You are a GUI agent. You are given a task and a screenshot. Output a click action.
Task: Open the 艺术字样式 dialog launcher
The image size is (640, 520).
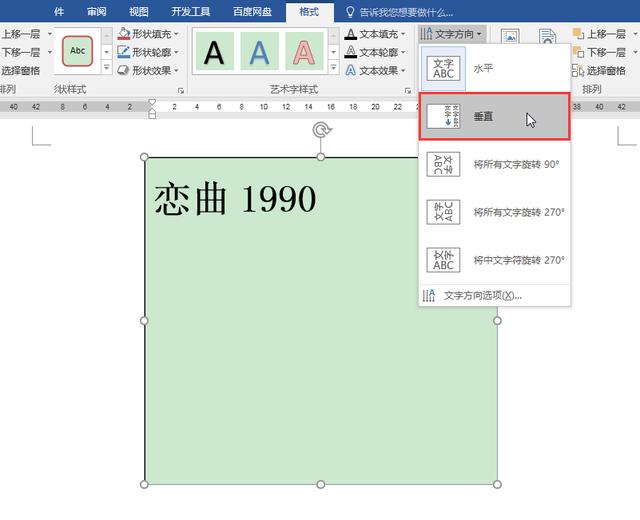tap(407, 91)
